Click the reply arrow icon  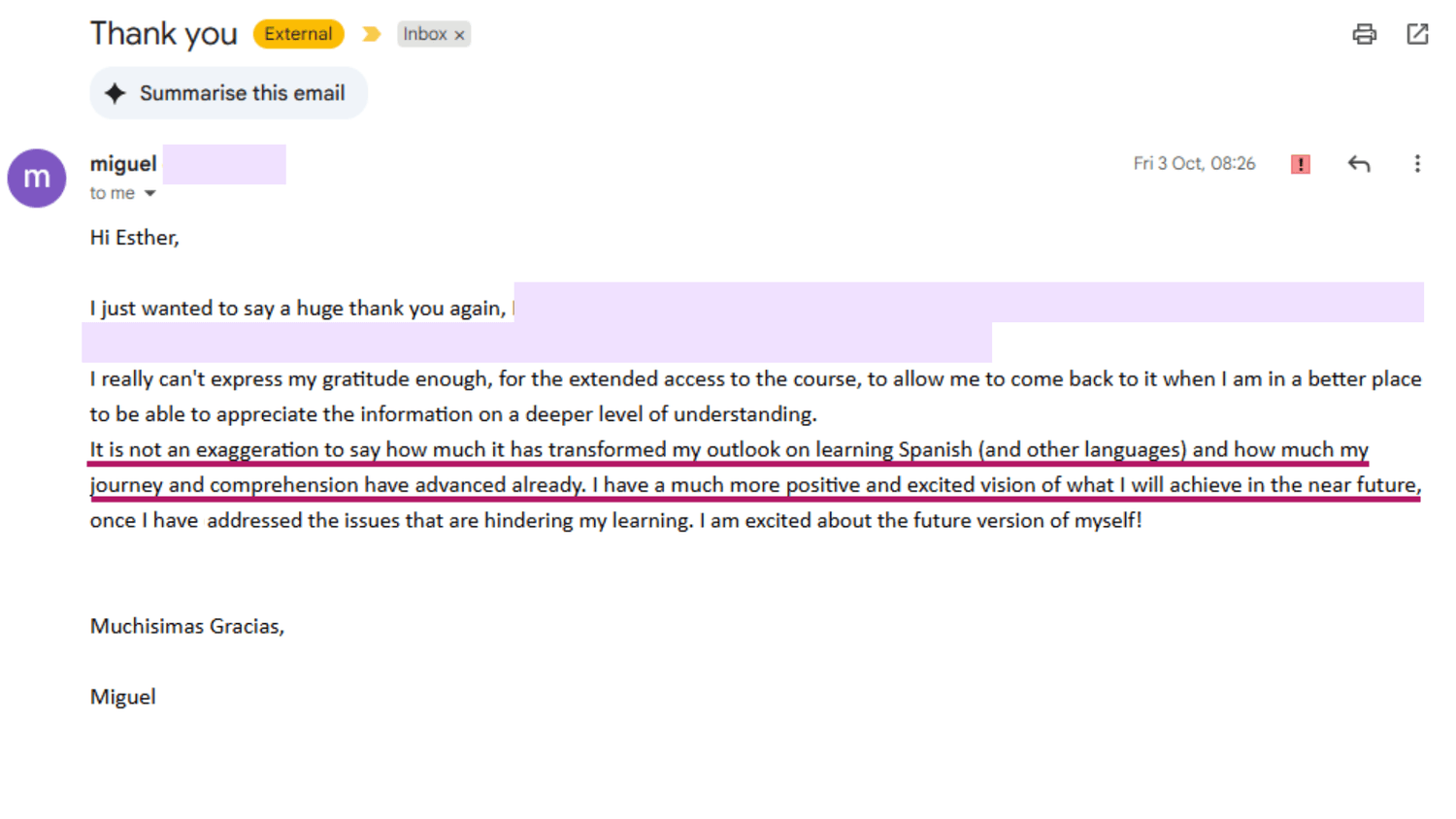[x=1359, y=164]
